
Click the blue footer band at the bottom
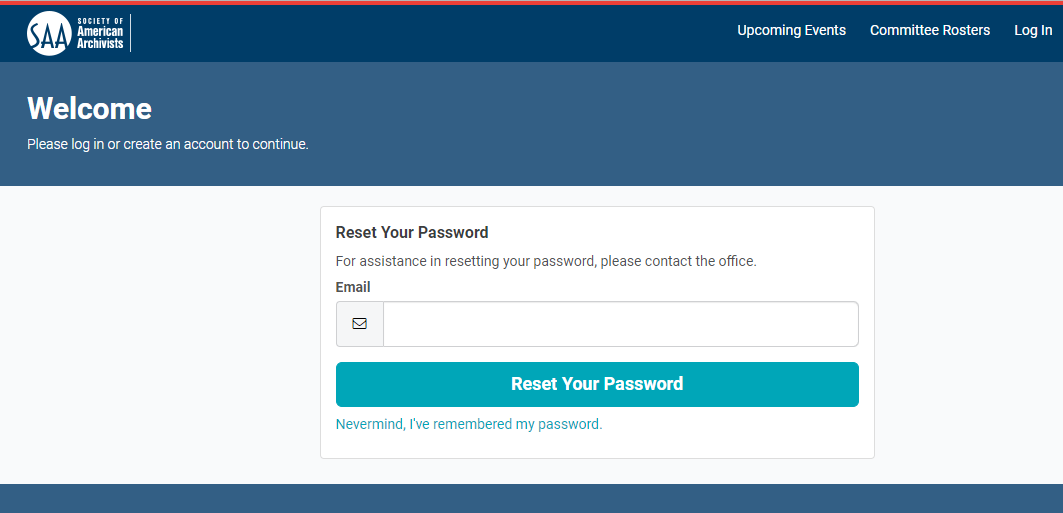(531, 499)
